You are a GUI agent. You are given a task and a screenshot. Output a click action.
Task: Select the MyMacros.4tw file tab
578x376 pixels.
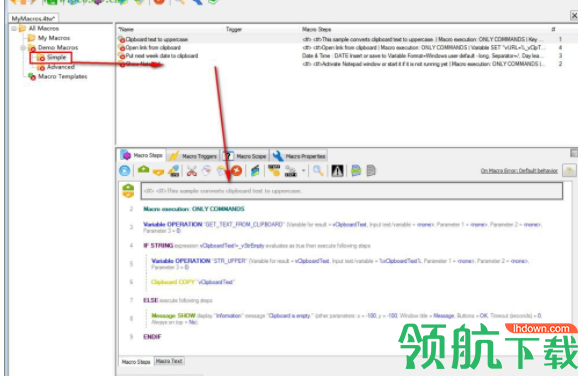point(33,18)
